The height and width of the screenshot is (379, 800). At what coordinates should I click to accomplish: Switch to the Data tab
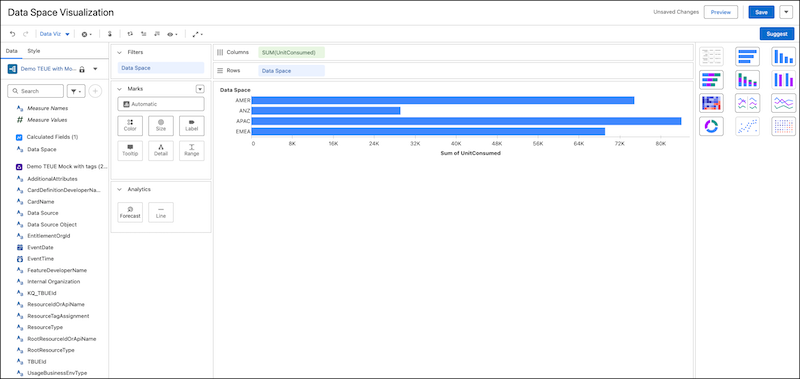[x=11, y=51]
